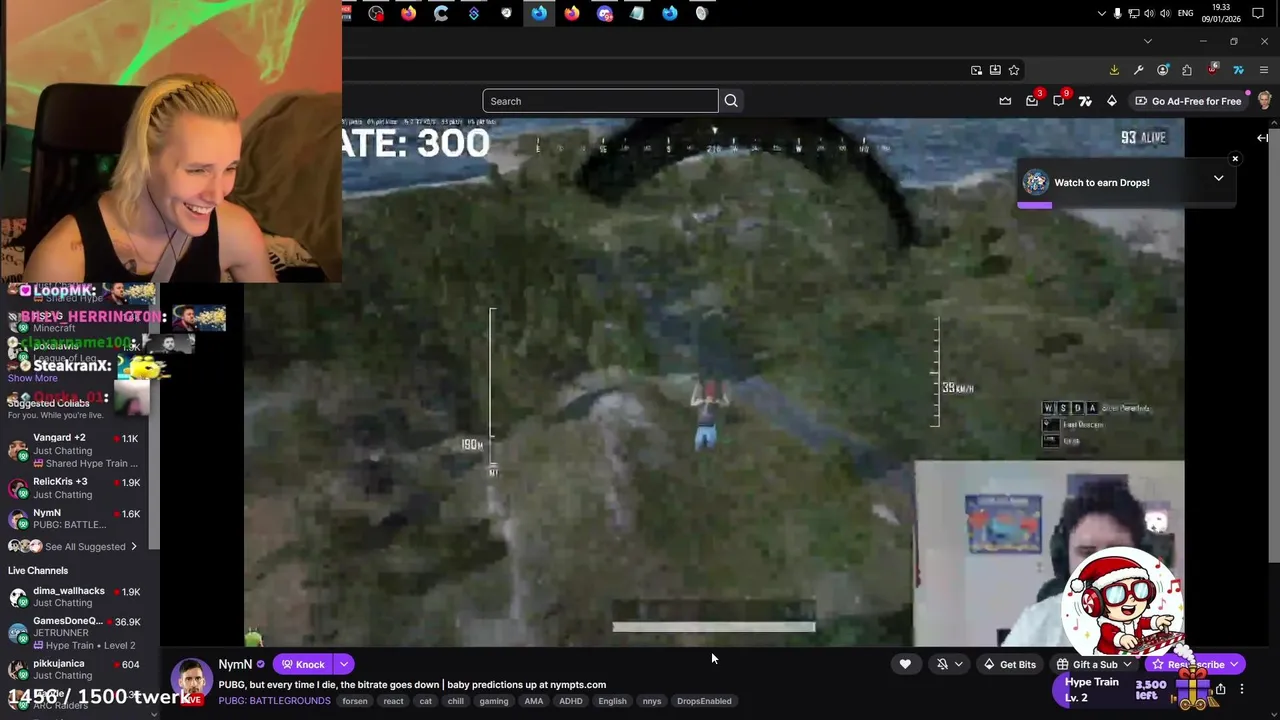
Task: Expand Watch to earn Drops panel
Action: 1218,178
